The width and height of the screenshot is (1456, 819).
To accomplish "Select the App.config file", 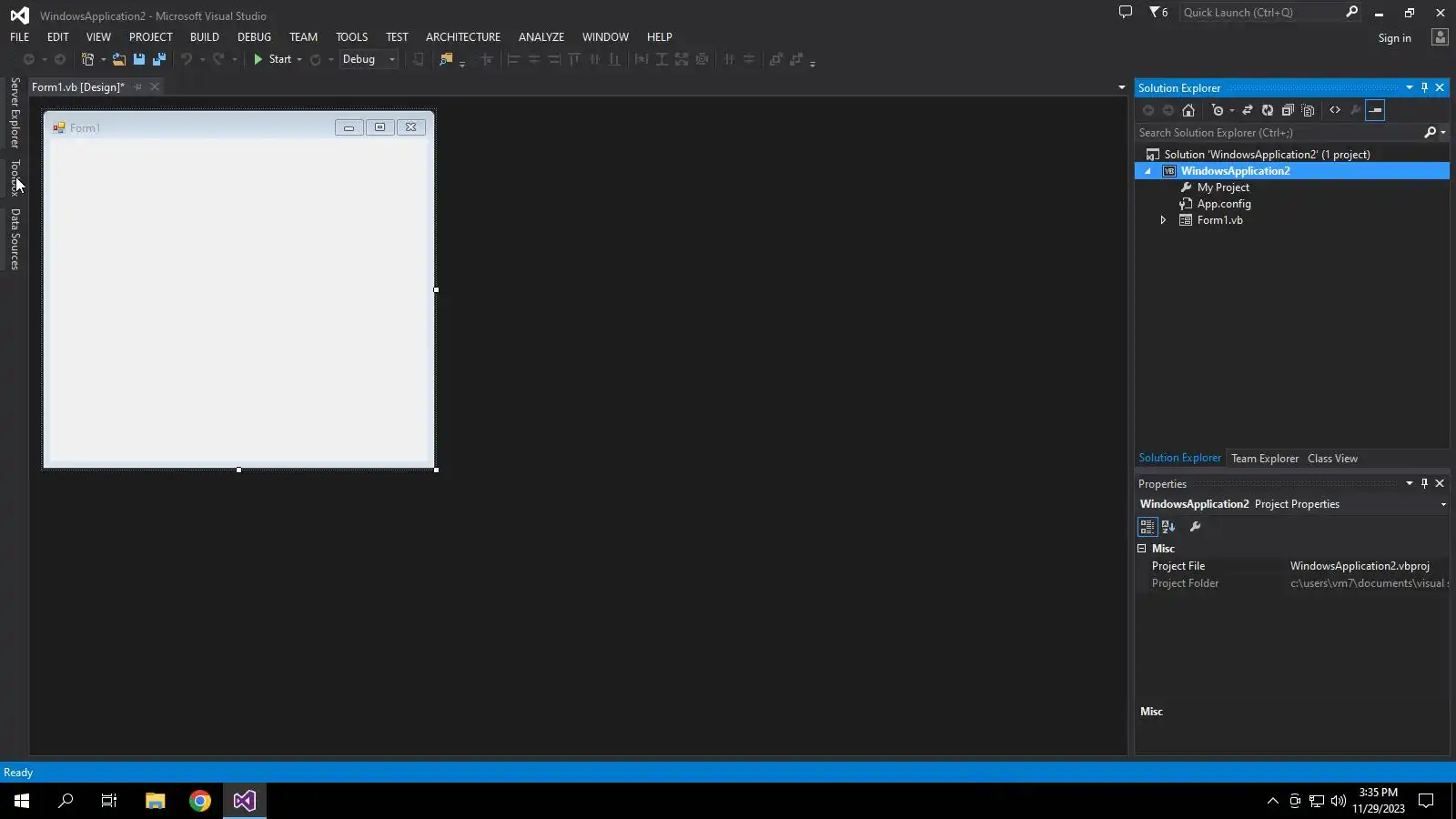I will (x=1224, y=204).
